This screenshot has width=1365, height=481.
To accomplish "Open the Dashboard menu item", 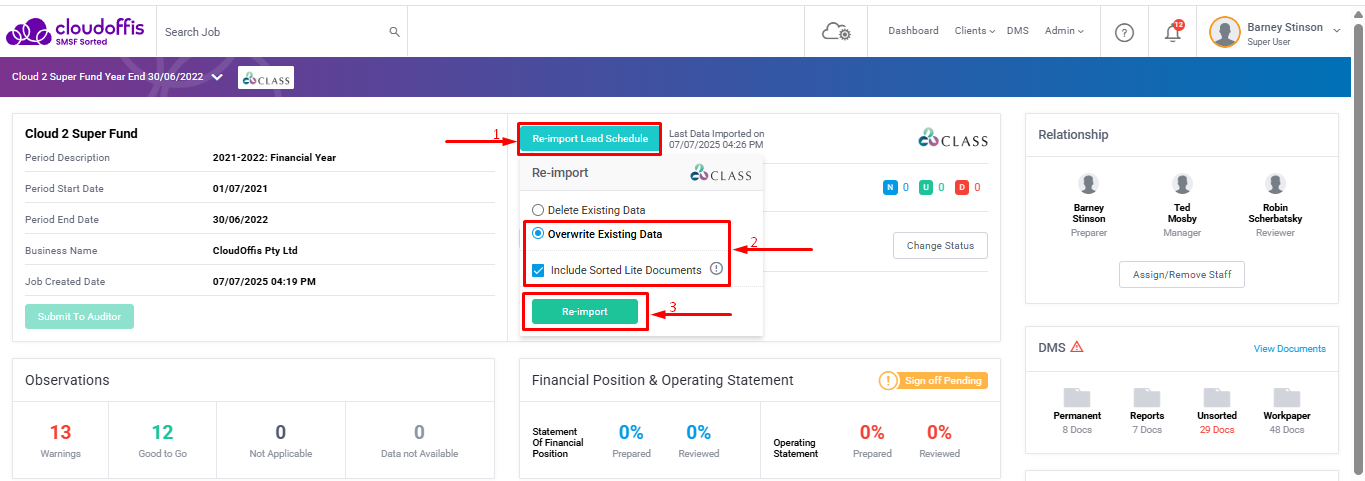I will click(x=913, y=31).
